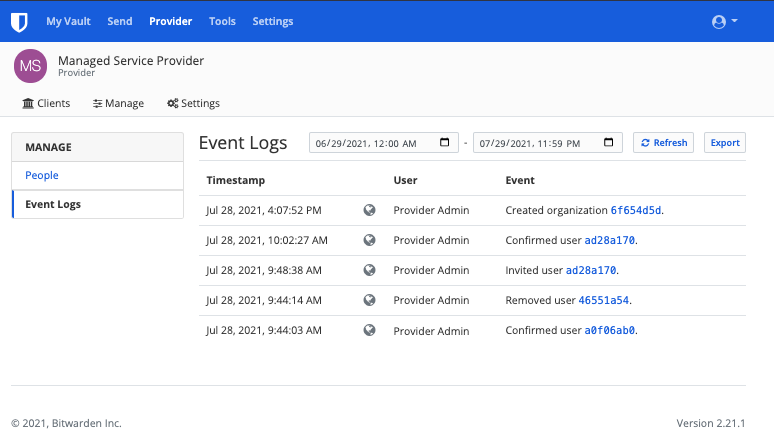This screenshot has height=440, width=774.
Task: Open the Provider page
Action: [171, 21]
